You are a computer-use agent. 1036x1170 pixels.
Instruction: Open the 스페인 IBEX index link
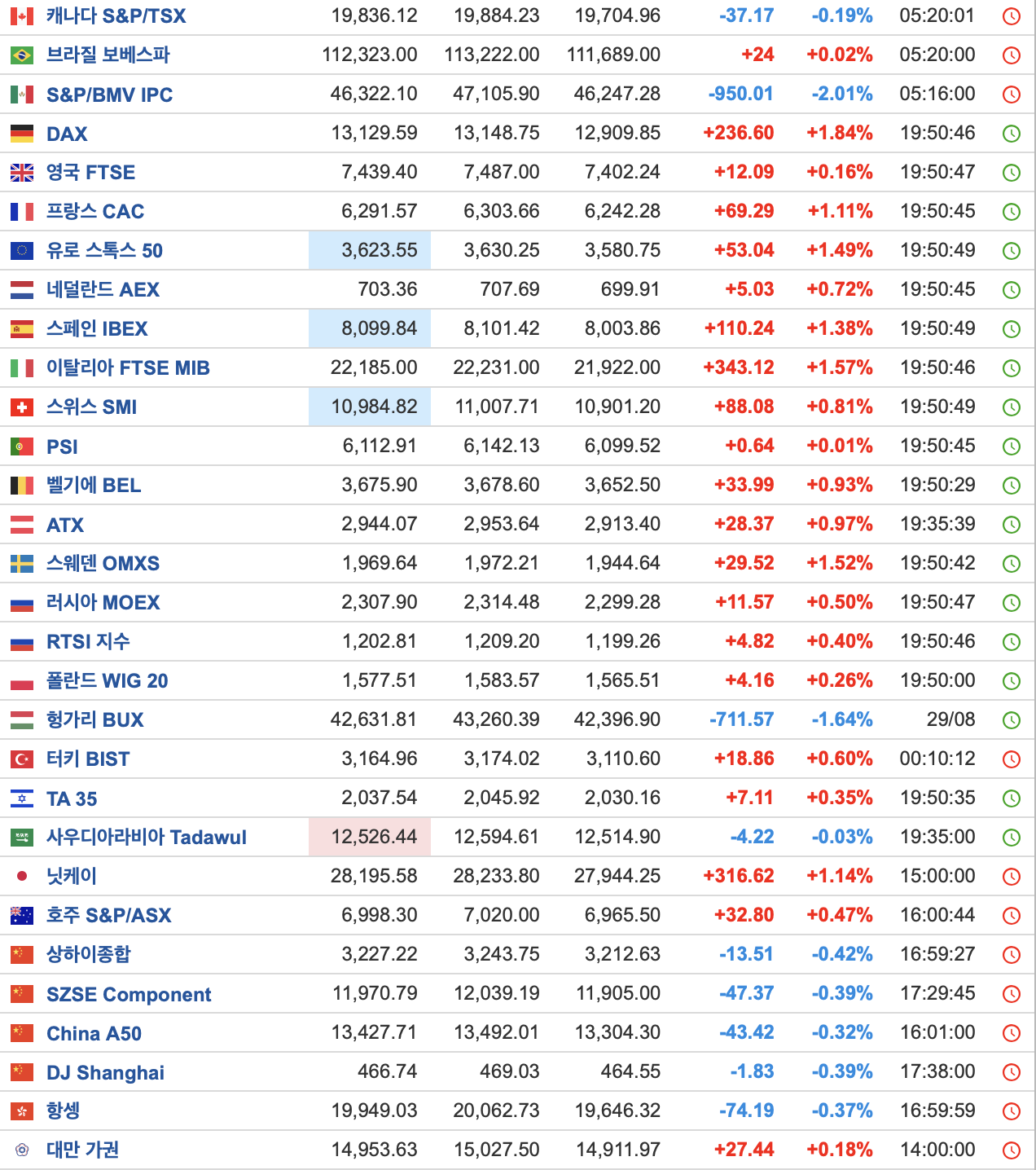(x=97, y=328)
